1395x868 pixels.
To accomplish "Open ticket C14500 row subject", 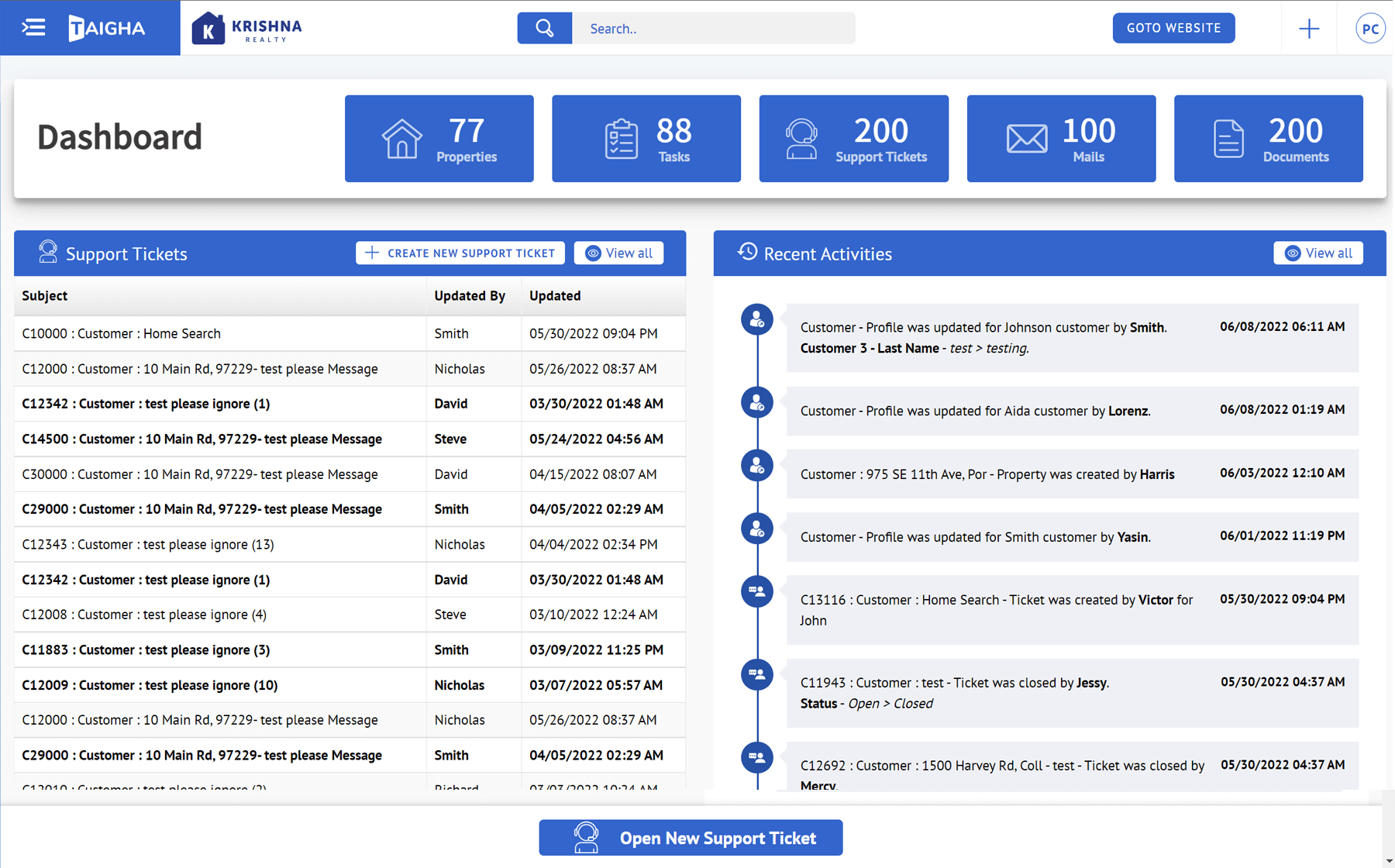I will pos(201,439).
